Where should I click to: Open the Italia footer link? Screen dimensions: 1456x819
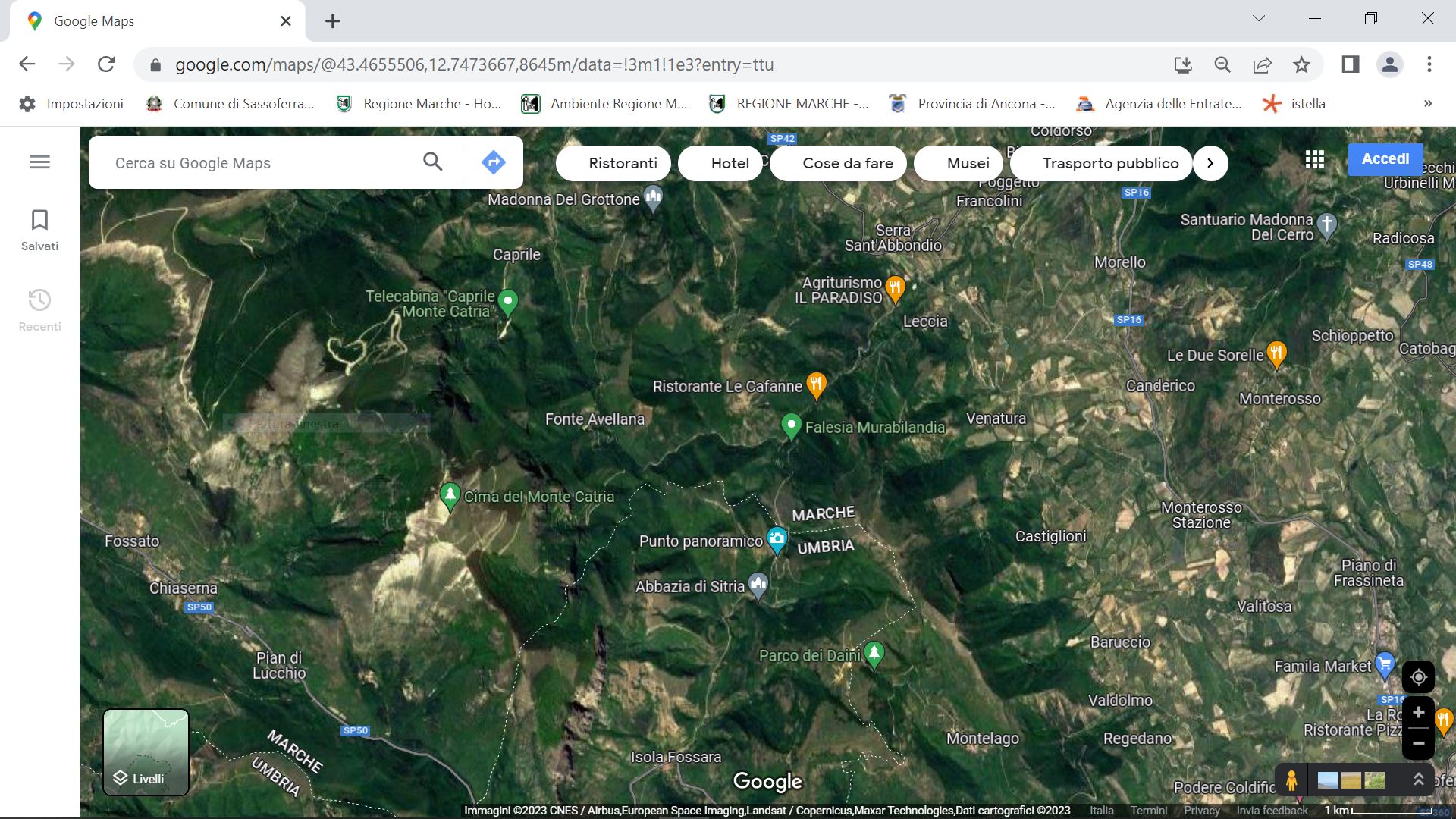coord(1102,811)
